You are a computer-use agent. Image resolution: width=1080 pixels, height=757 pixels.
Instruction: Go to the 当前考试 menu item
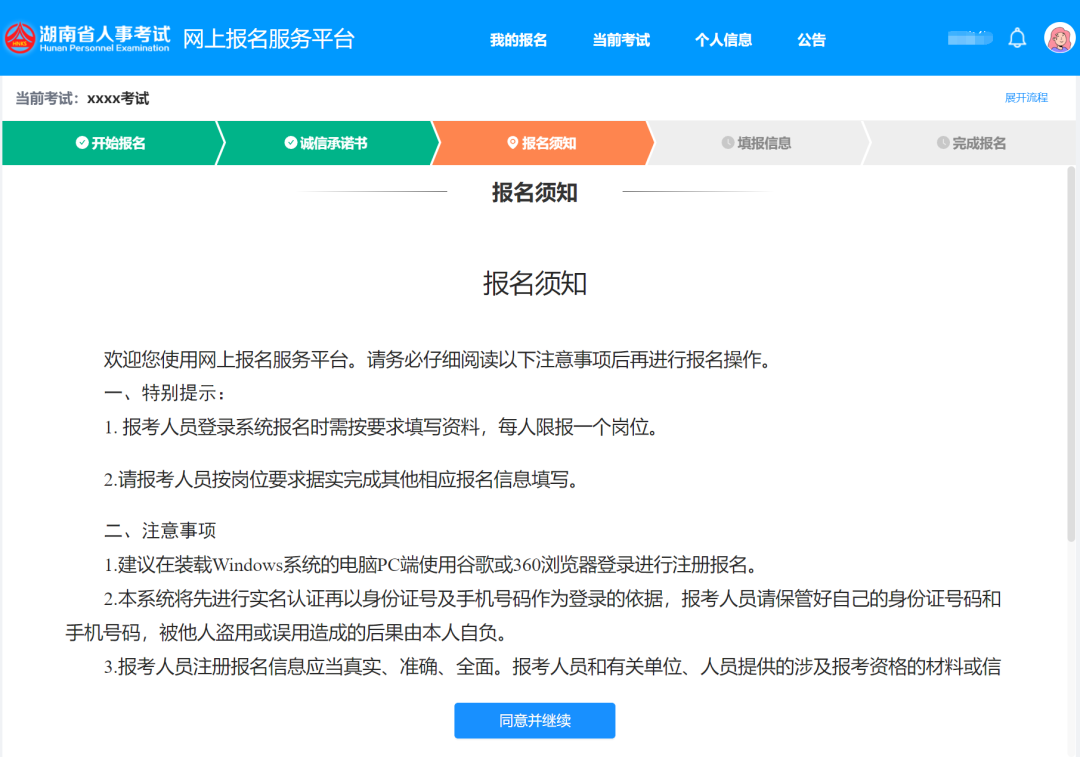(621, 40)
